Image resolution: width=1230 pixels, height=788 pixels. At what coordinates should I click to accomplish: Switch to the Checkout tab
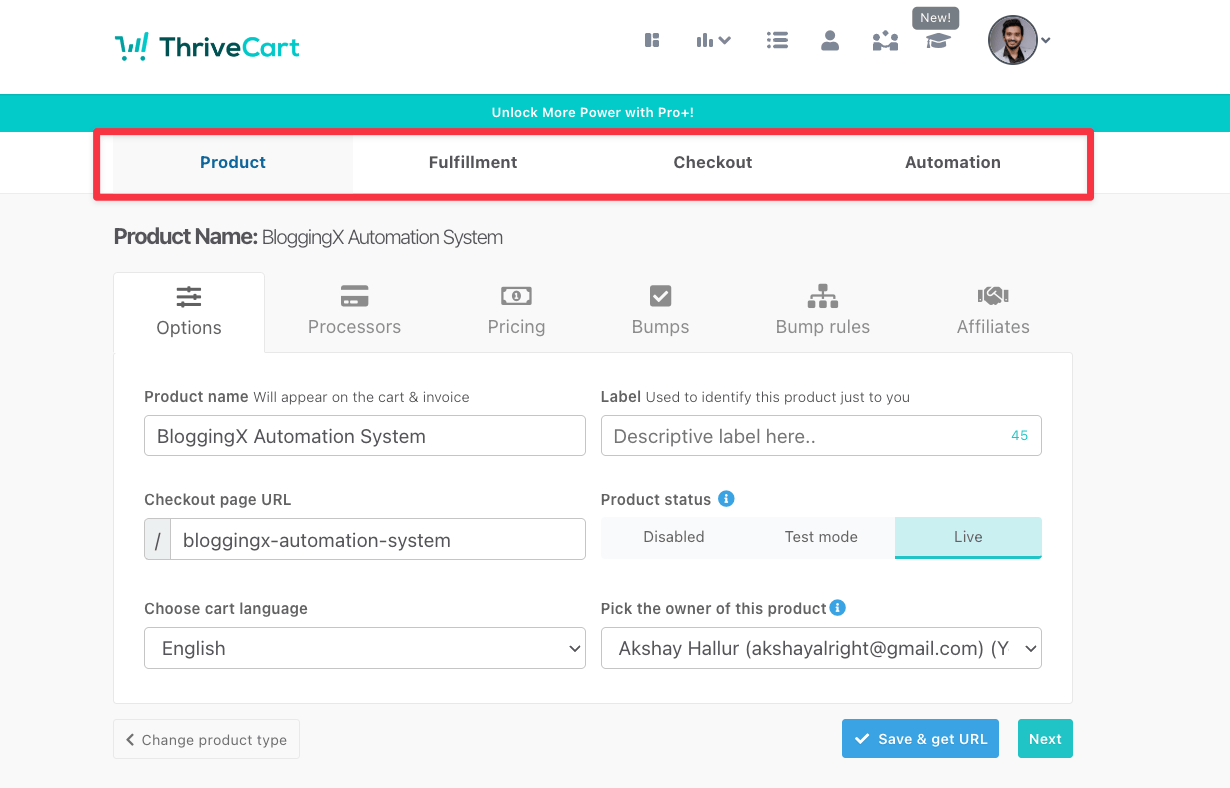[712, 162]
